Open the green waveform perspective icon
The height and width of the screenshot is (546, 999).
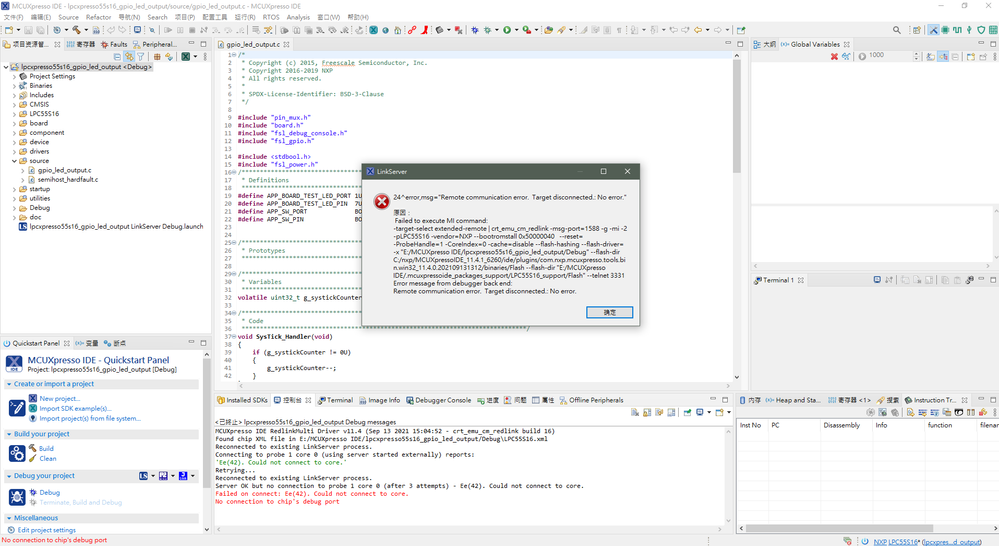click(x=957, y=30)
